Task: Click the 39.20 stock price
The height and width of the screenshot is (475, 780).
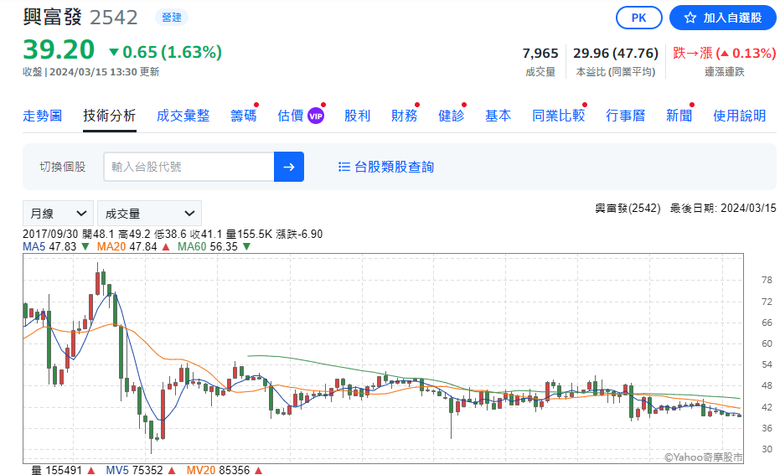Action: click(59, 50)
